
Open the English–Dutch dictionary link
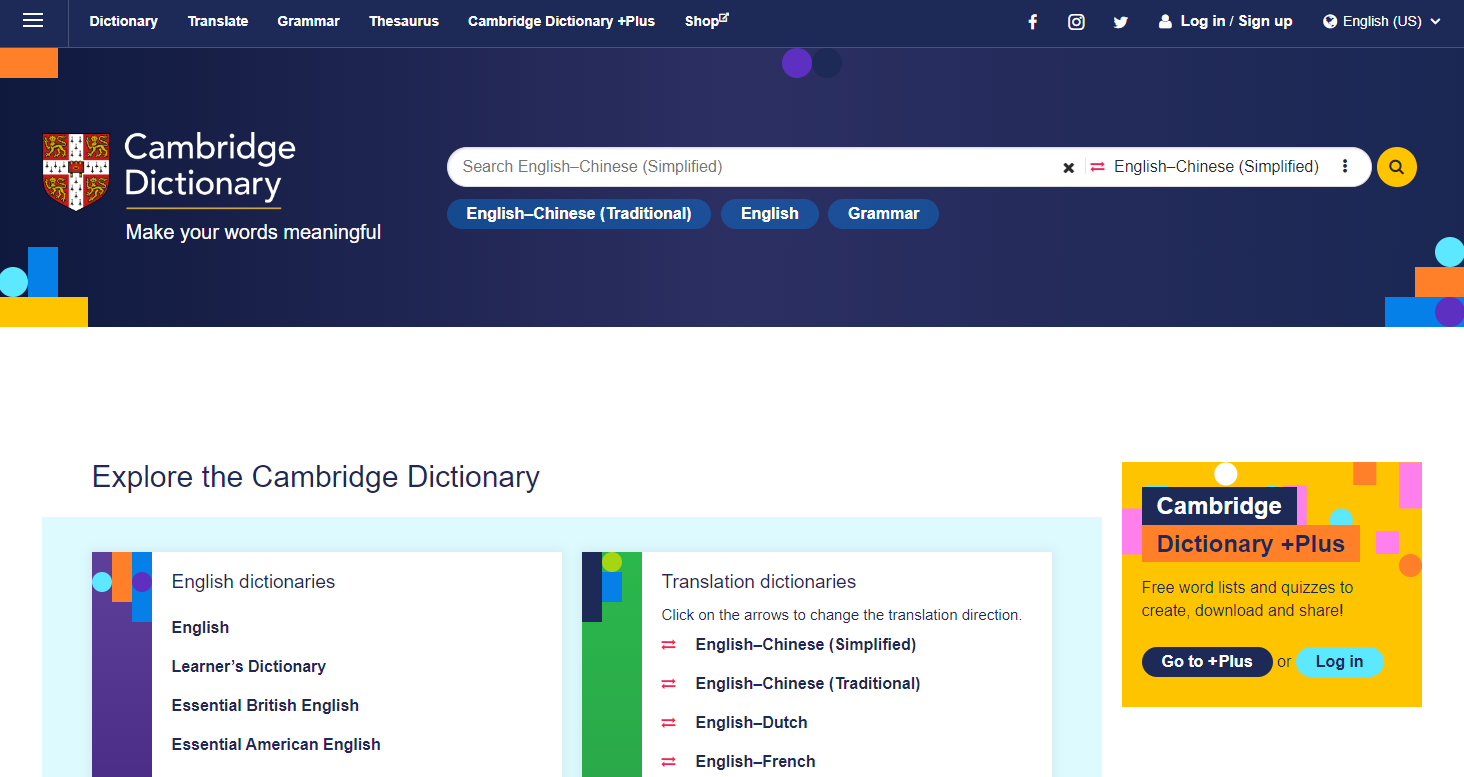pos(751,723)
